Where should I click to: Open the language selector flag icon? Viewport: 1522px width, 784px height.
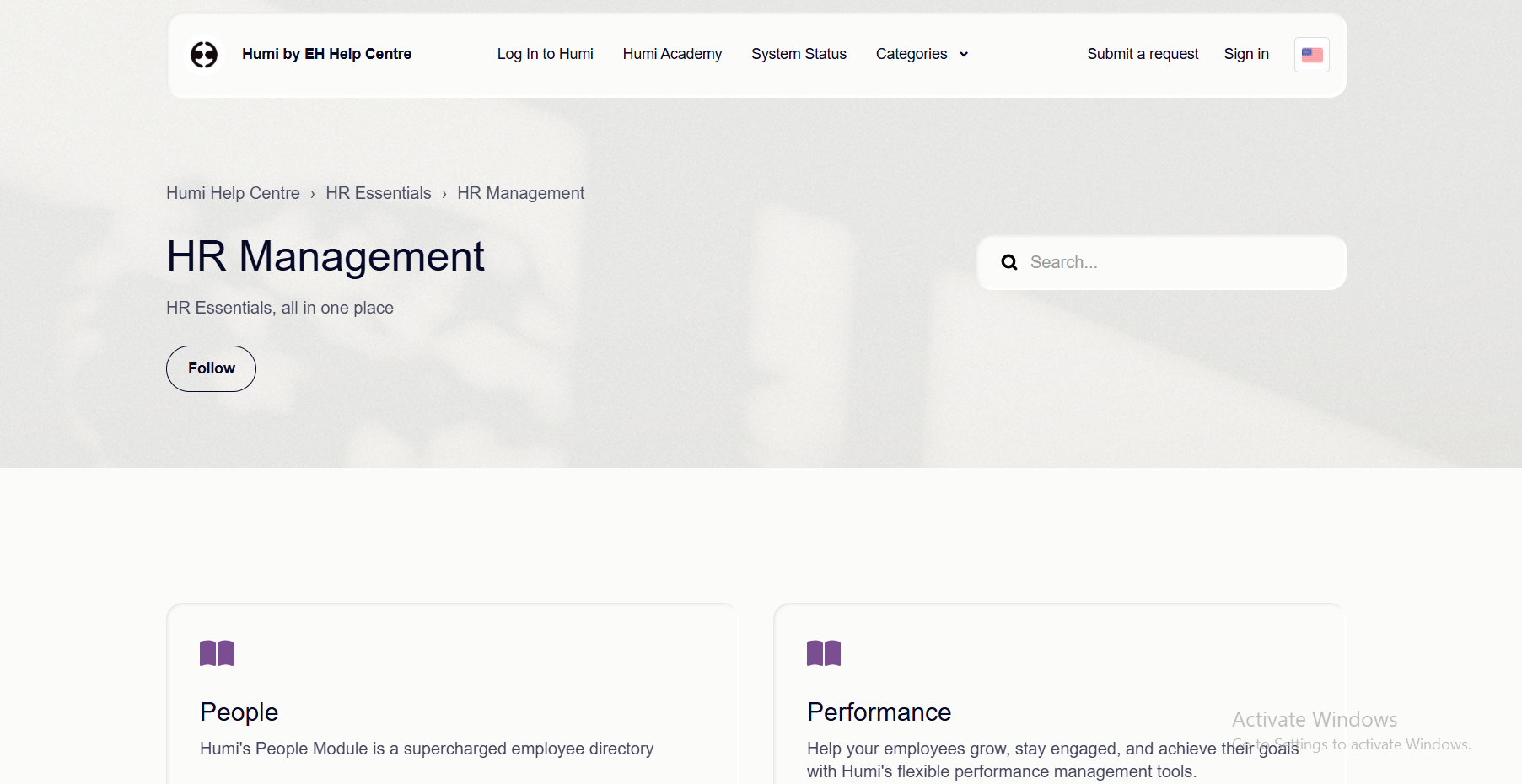pos(1311,54)
